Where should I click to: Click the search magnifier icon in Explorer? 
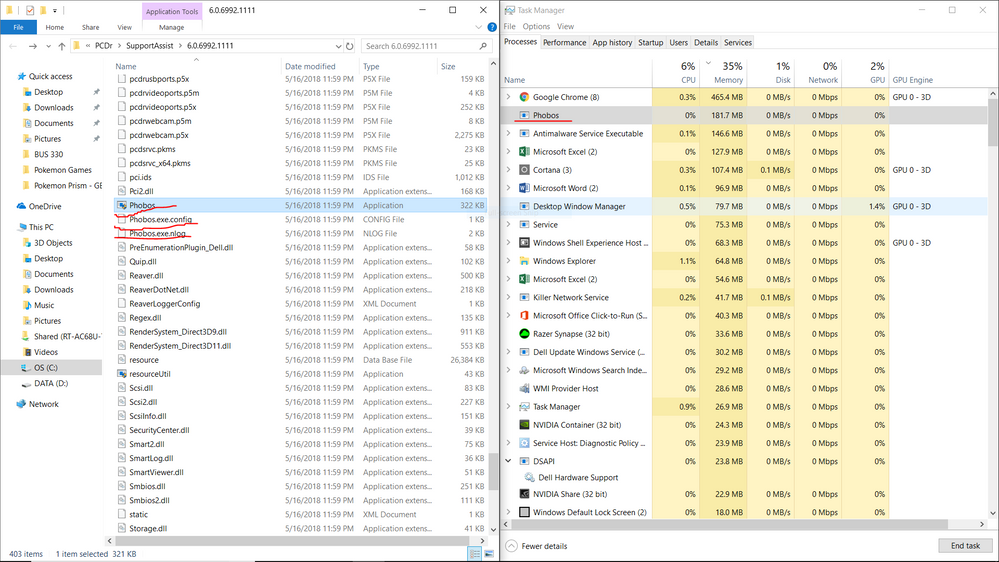tap(483, 46)
